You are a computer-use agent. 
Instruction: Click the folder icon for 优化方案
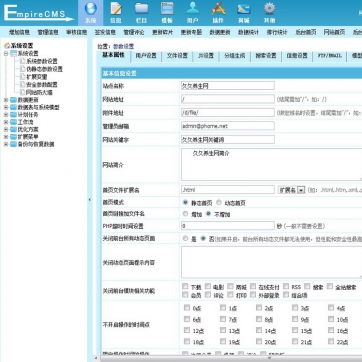13,129
